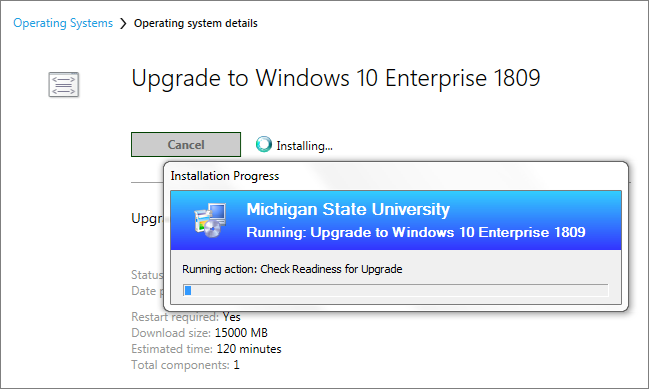Click the Installing... status text
This screenshot has width=649, height=389.
tap(304, 146)
